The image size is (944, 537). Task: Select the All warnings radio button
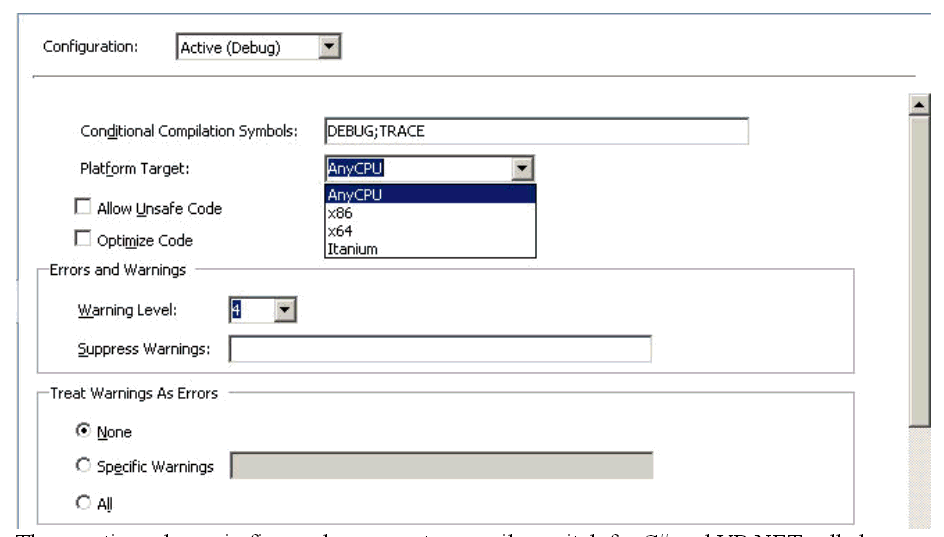(x=84, y=503)
